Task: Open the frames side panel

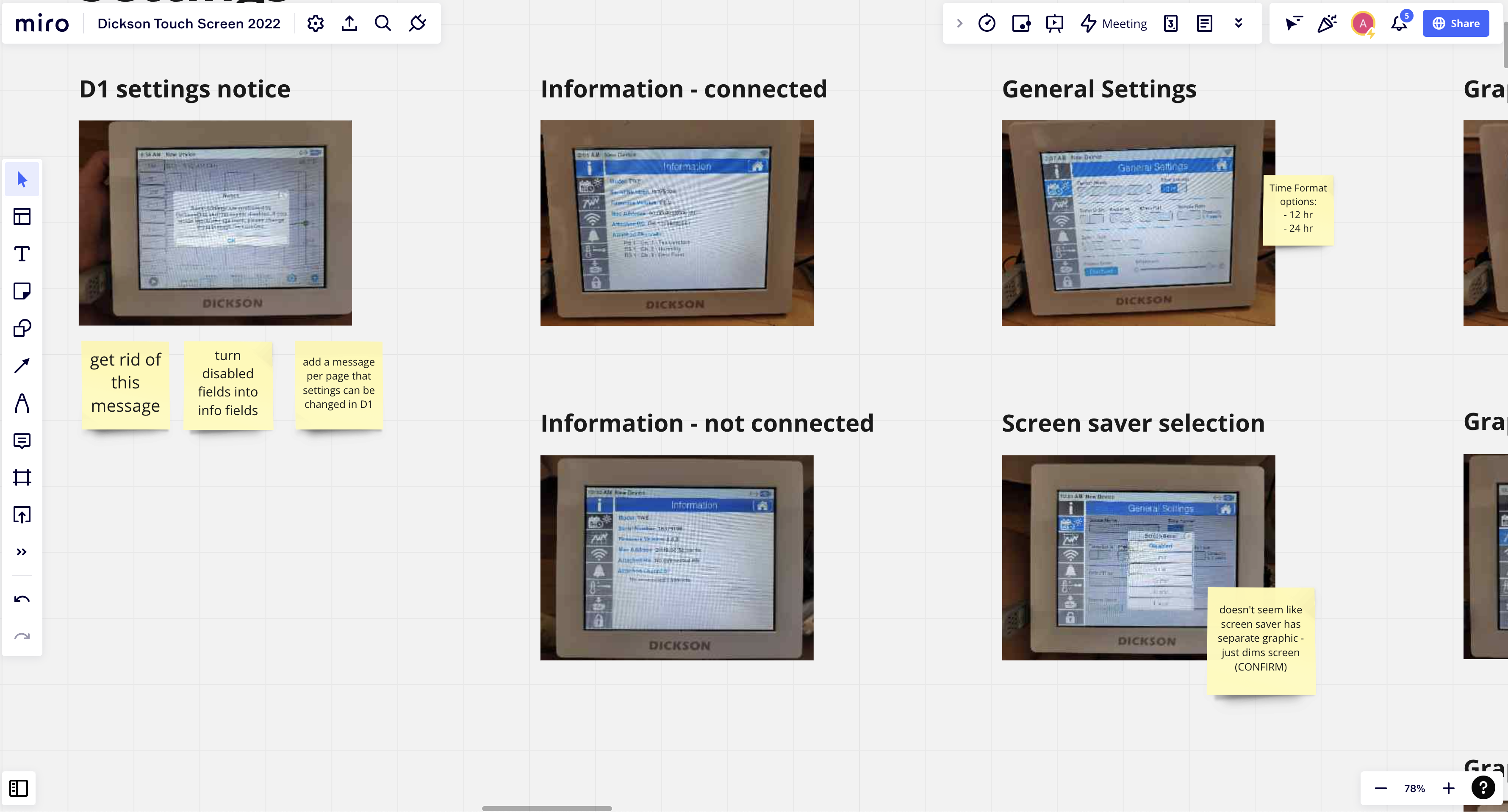Action: pyautogui.click(x=19, y=789)
